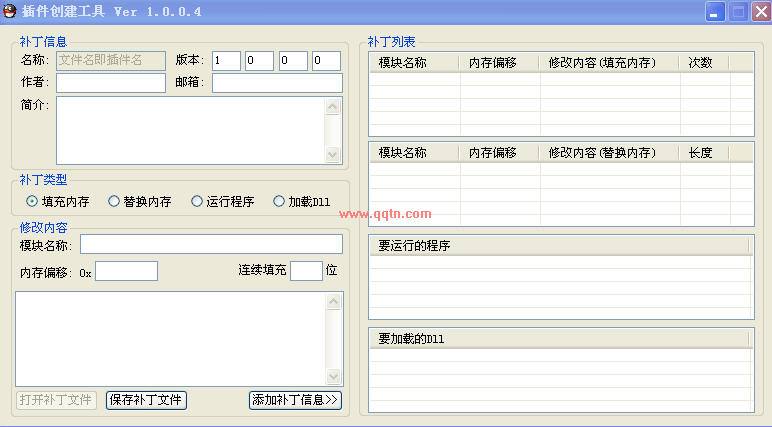The image size is (772, 427).
Task: Click the 长度 column header
Action: [704, 153]
